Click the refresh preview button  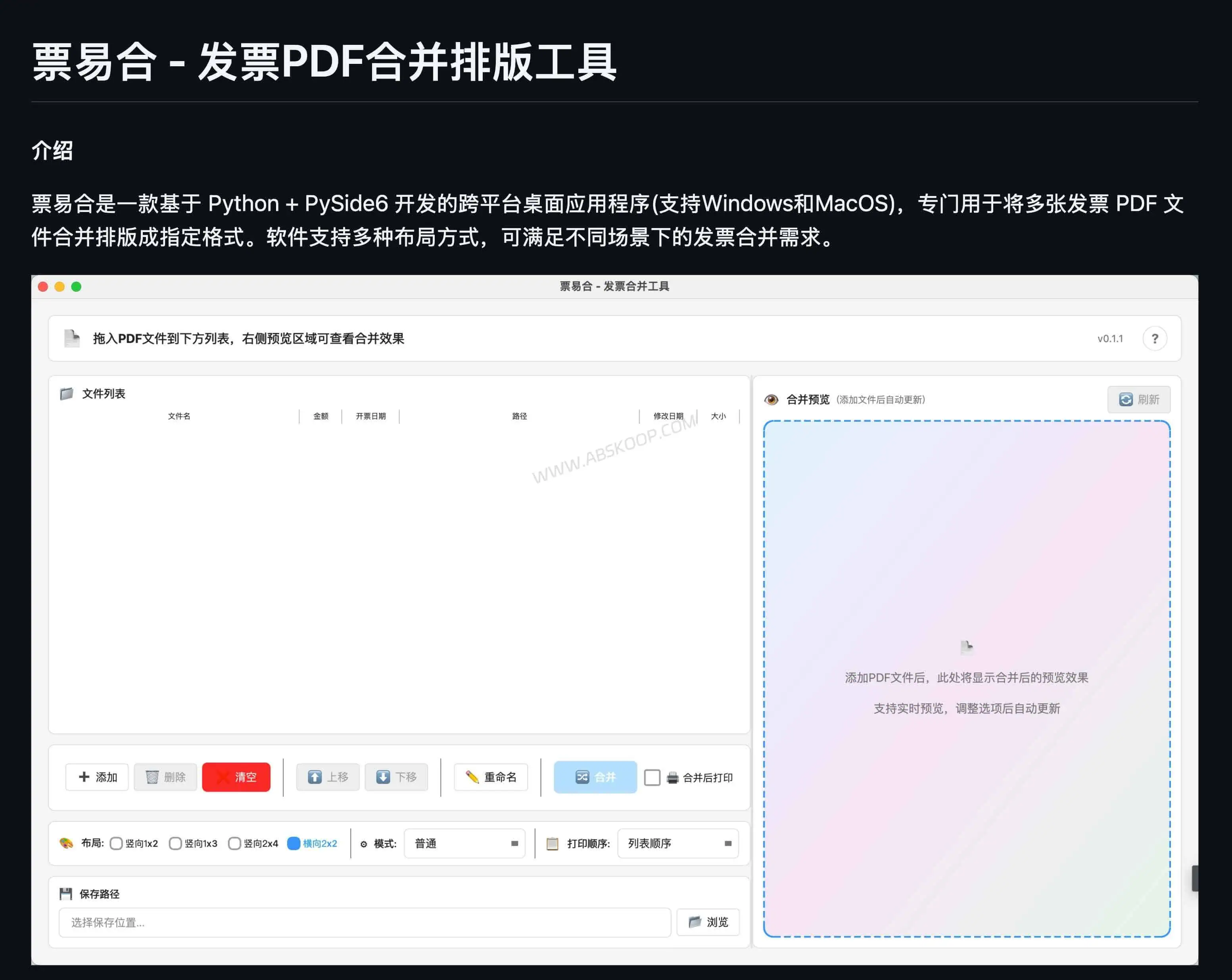click(x=1138, y=400)
